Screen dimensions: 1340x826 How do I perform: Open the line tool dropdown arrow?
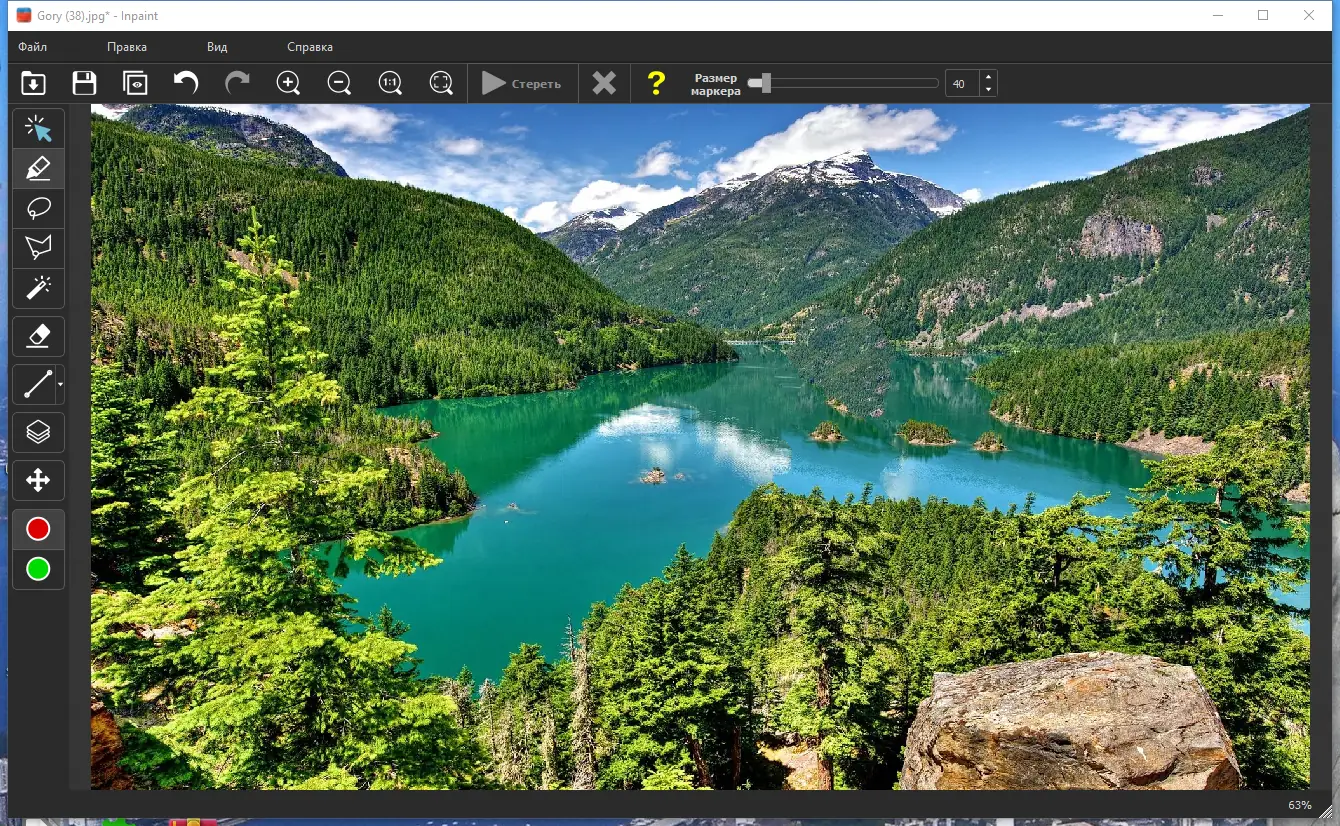58,385
